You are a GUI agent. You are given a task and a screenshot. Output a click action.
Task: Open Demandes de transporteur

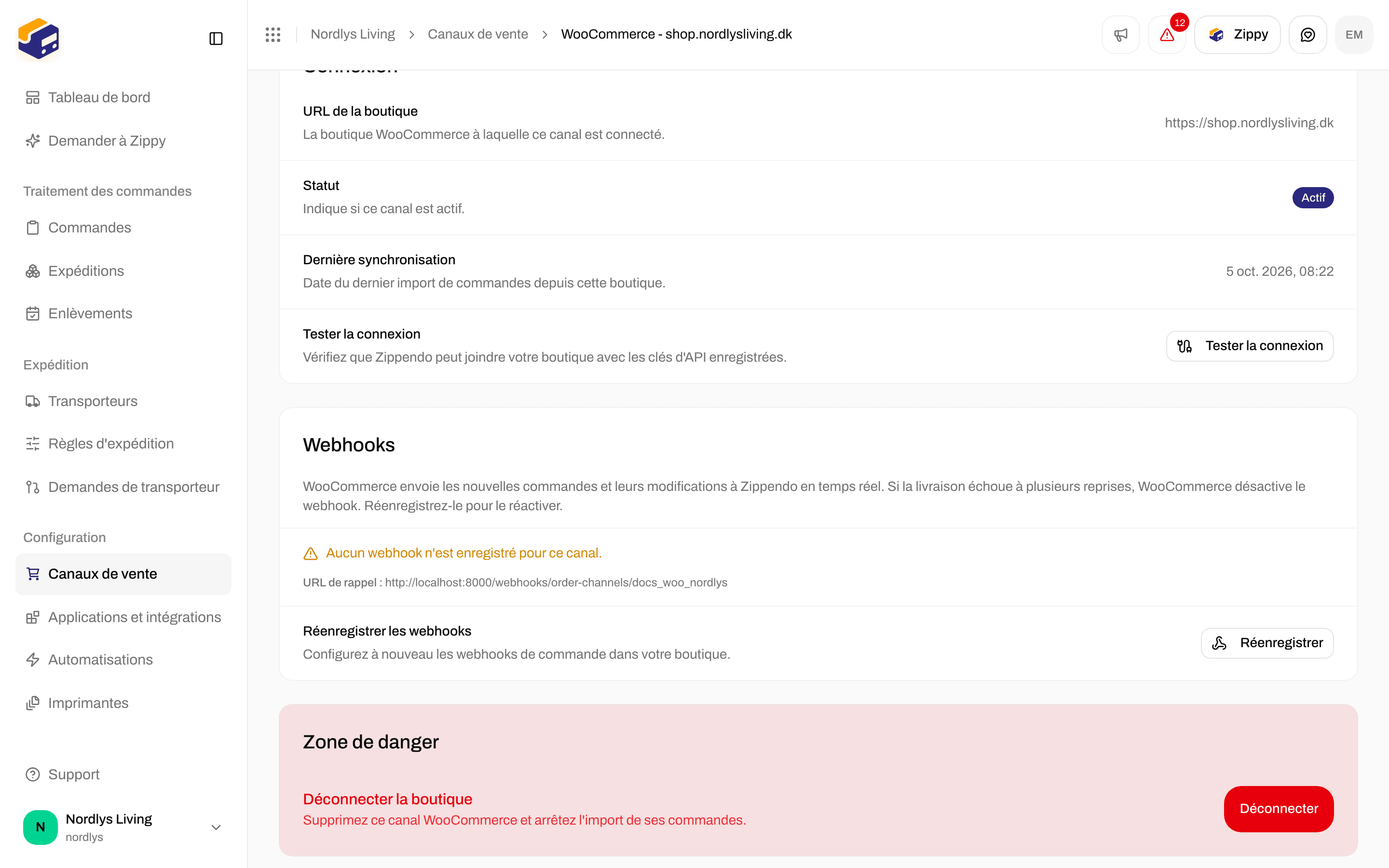(123, 487)
